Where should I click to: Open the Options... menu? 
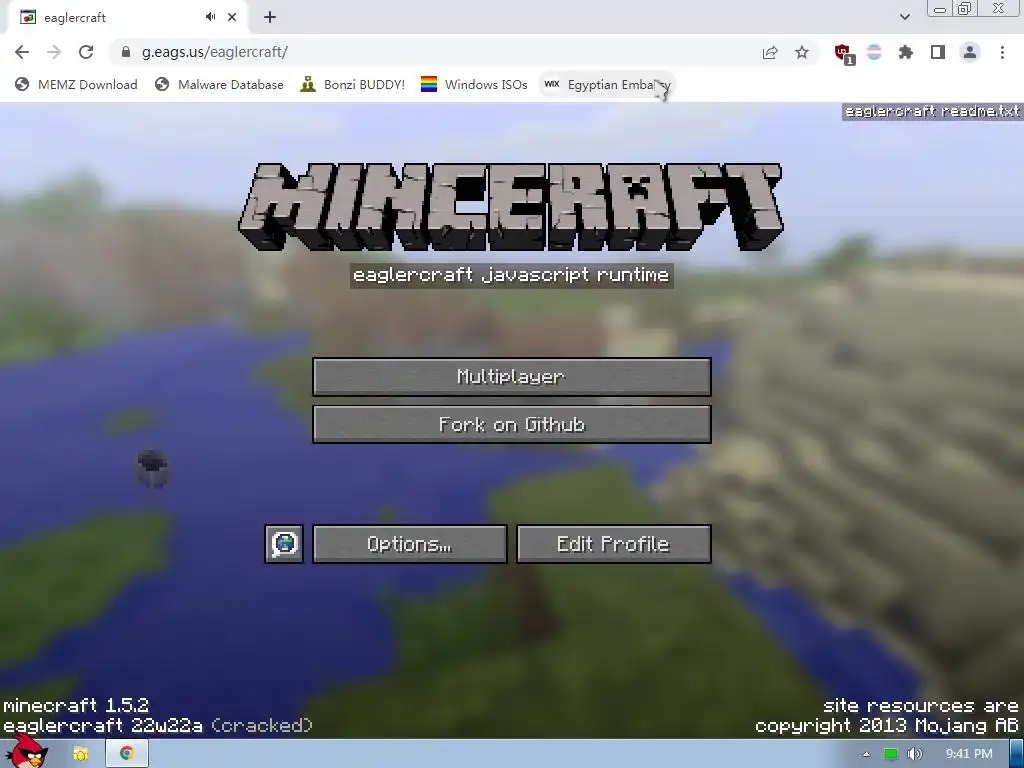pos(409,544)
